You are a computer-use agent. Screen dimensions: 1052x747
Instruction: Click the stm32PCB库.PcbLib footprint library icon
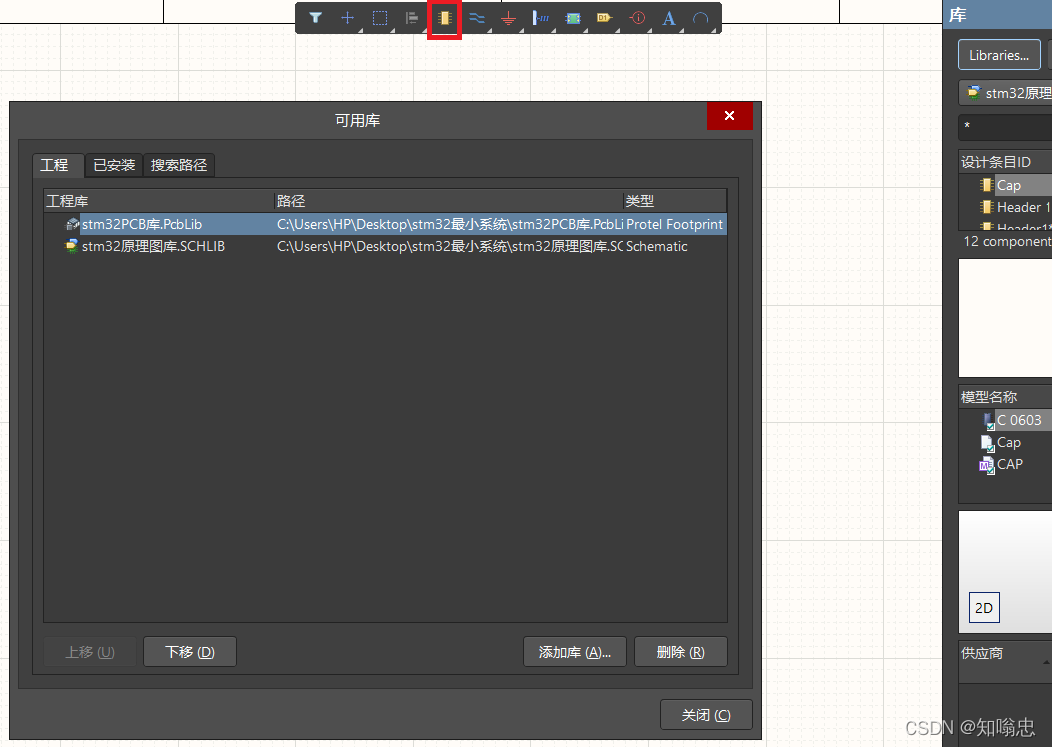point(72,224)
